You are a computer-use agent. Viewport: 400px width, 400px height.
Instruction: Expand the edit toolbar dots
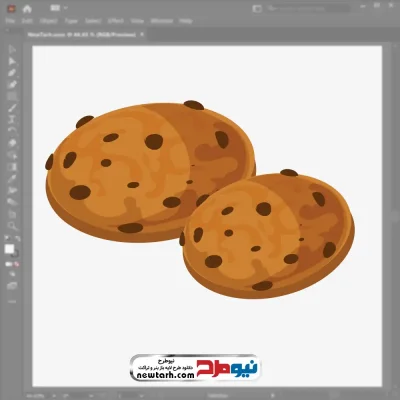pyautogui.click(x=12, y=301)
